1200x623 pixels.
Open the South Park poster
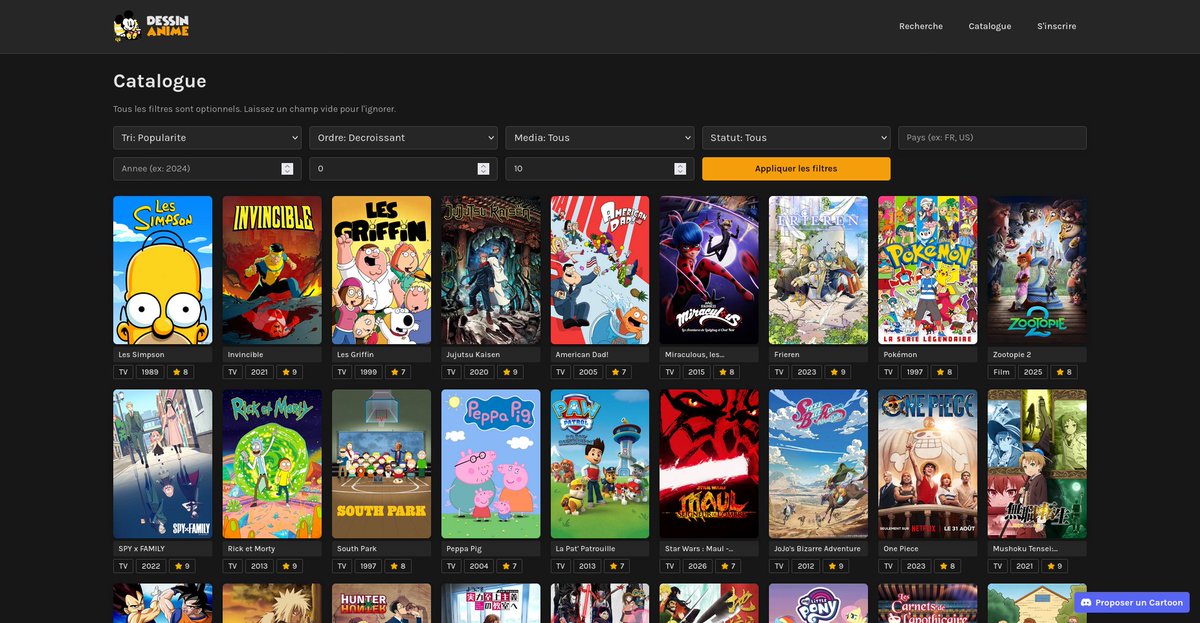coord(381,464)
